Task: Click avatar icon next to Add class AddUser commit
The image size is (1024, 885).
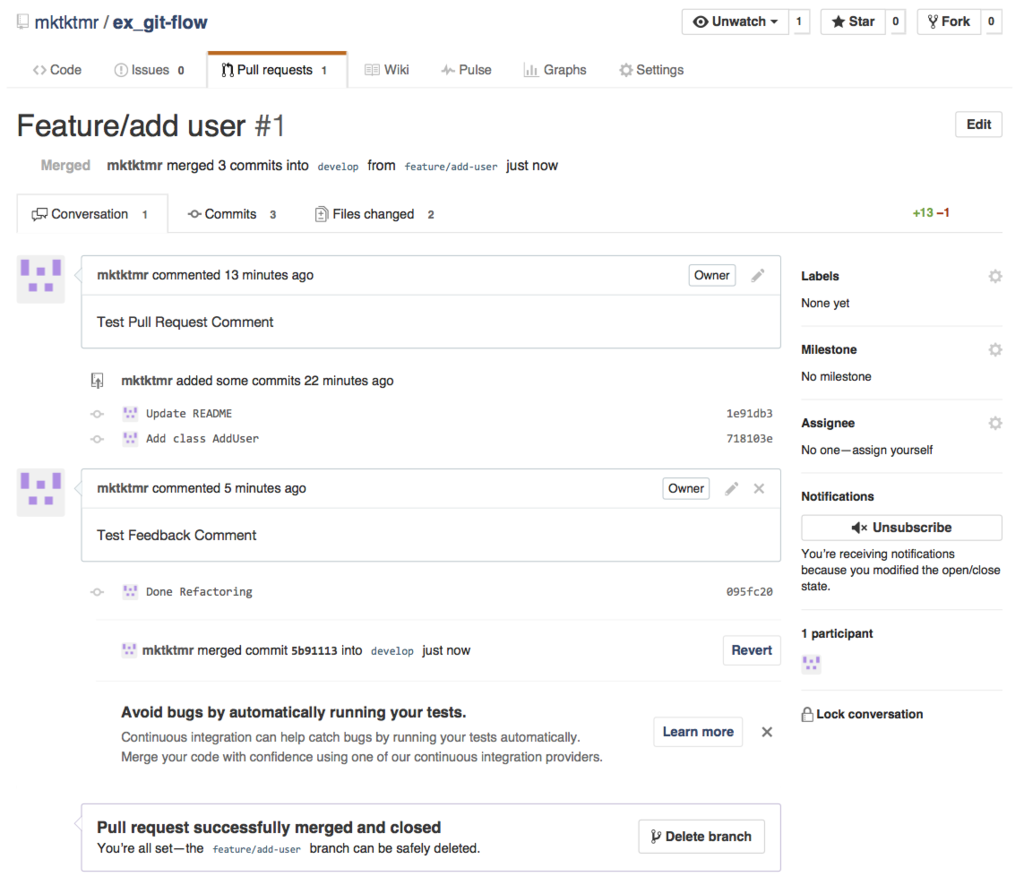Action: (x=130, y=438)
